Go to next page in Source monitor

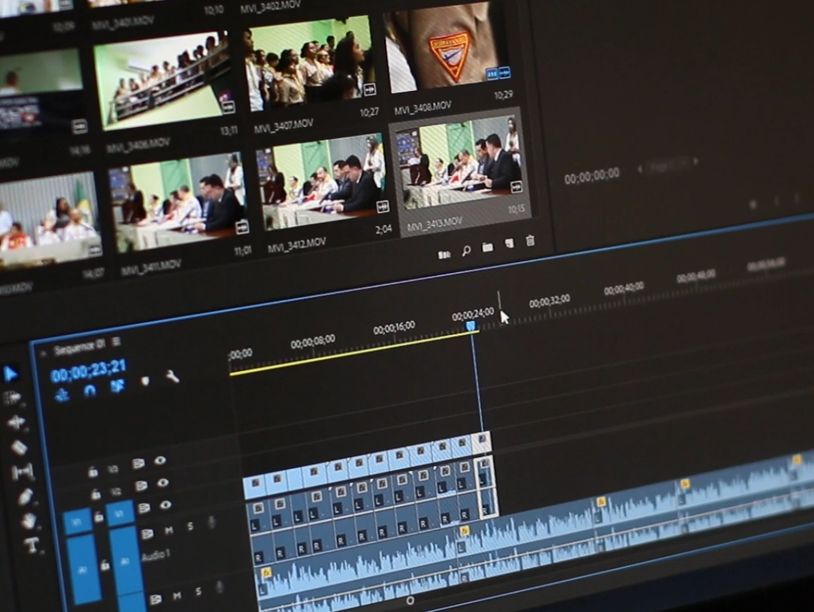point(696,161)
